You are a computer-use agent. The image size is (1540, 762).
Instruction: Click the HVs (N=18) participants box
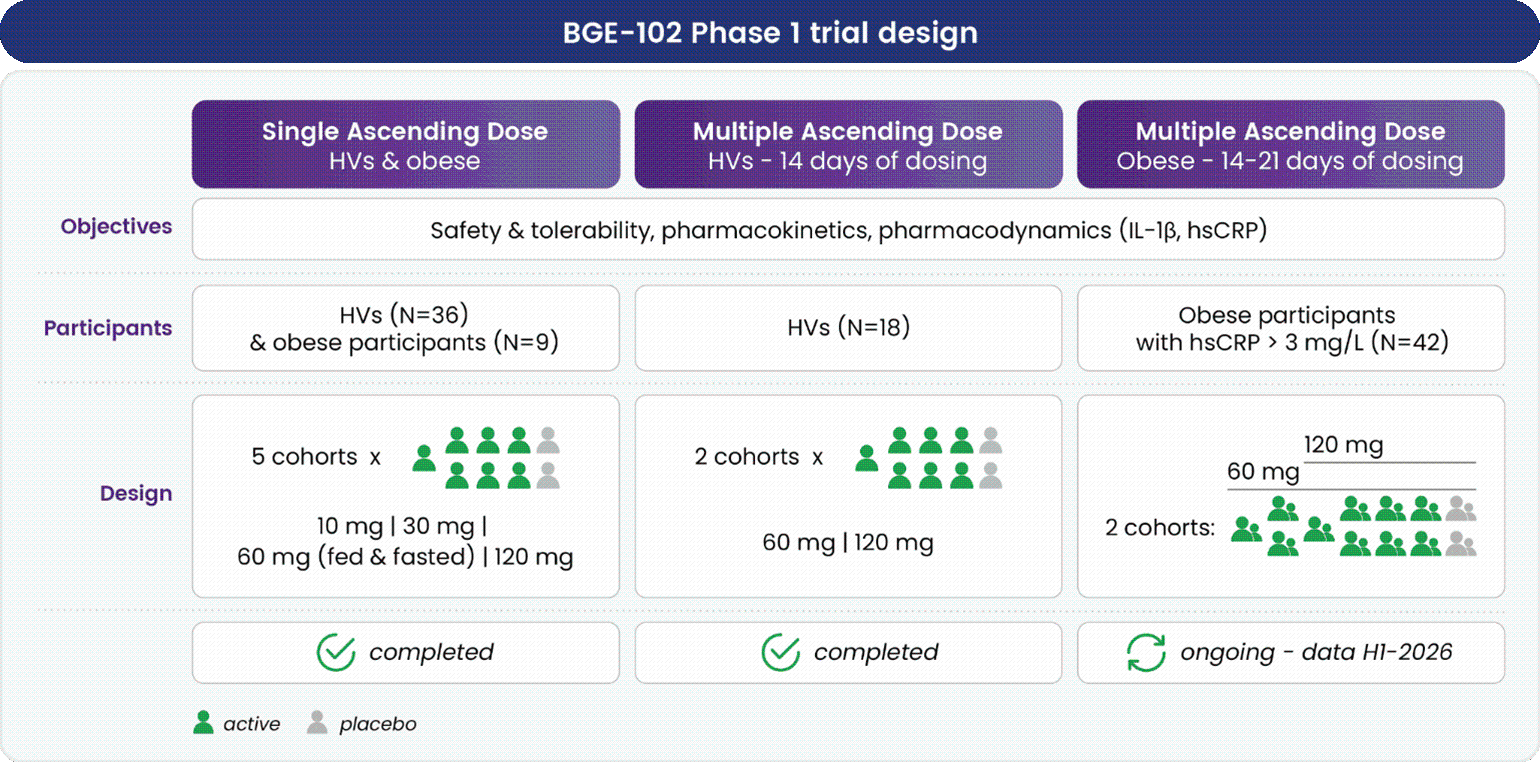pyautogui.click(x=848, y=328)
